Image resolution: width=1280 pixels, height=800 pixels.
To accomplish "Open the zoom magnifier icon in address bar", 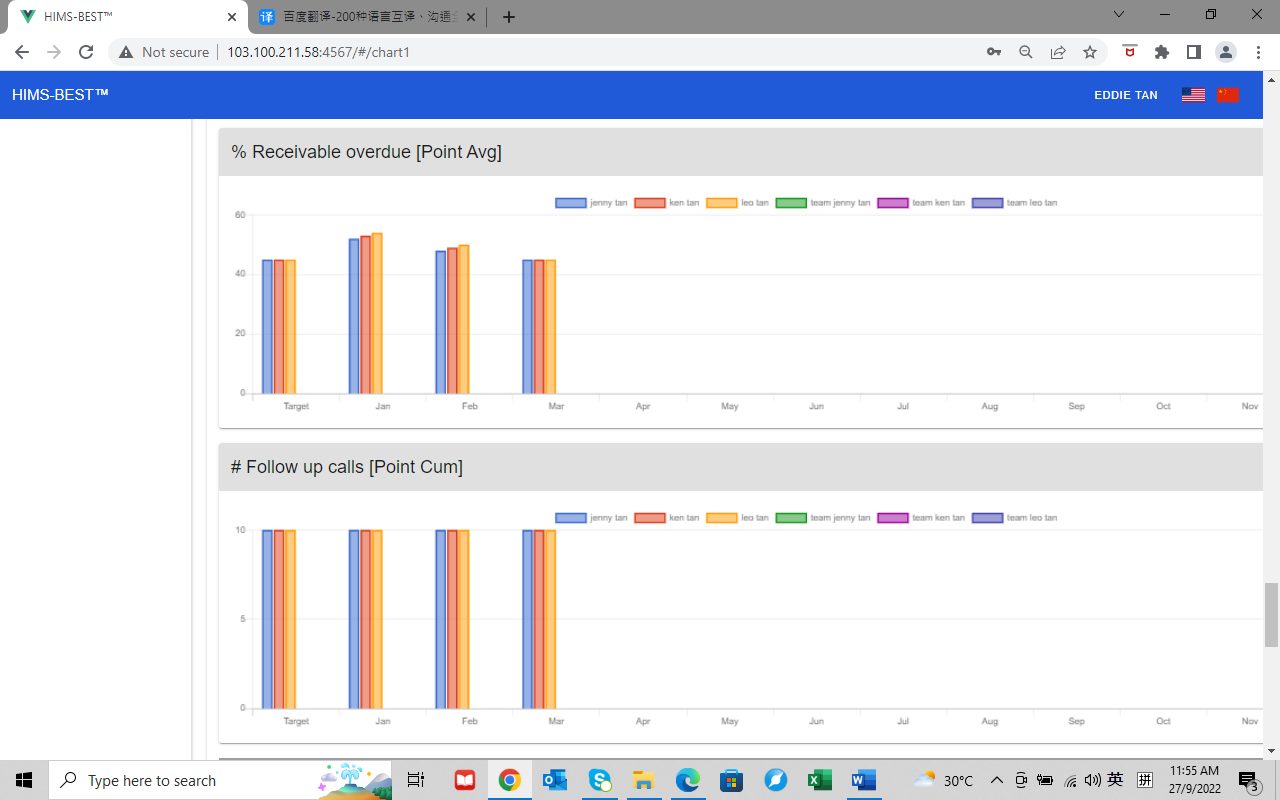I will pos(1025,52).
